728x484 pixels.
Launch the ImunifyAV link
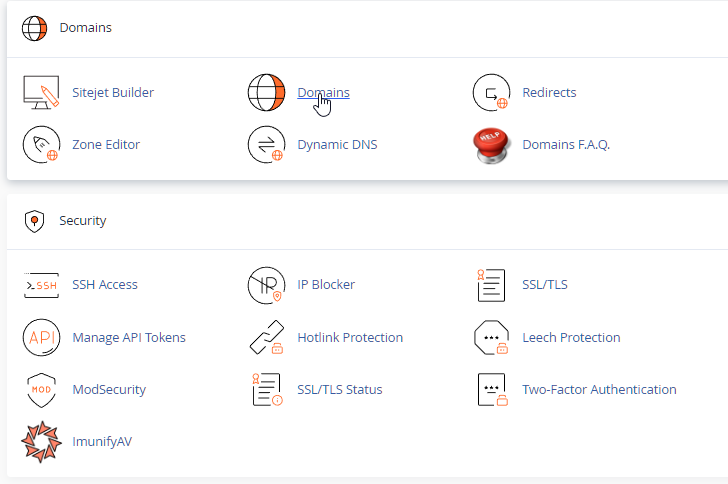(102, 441)
